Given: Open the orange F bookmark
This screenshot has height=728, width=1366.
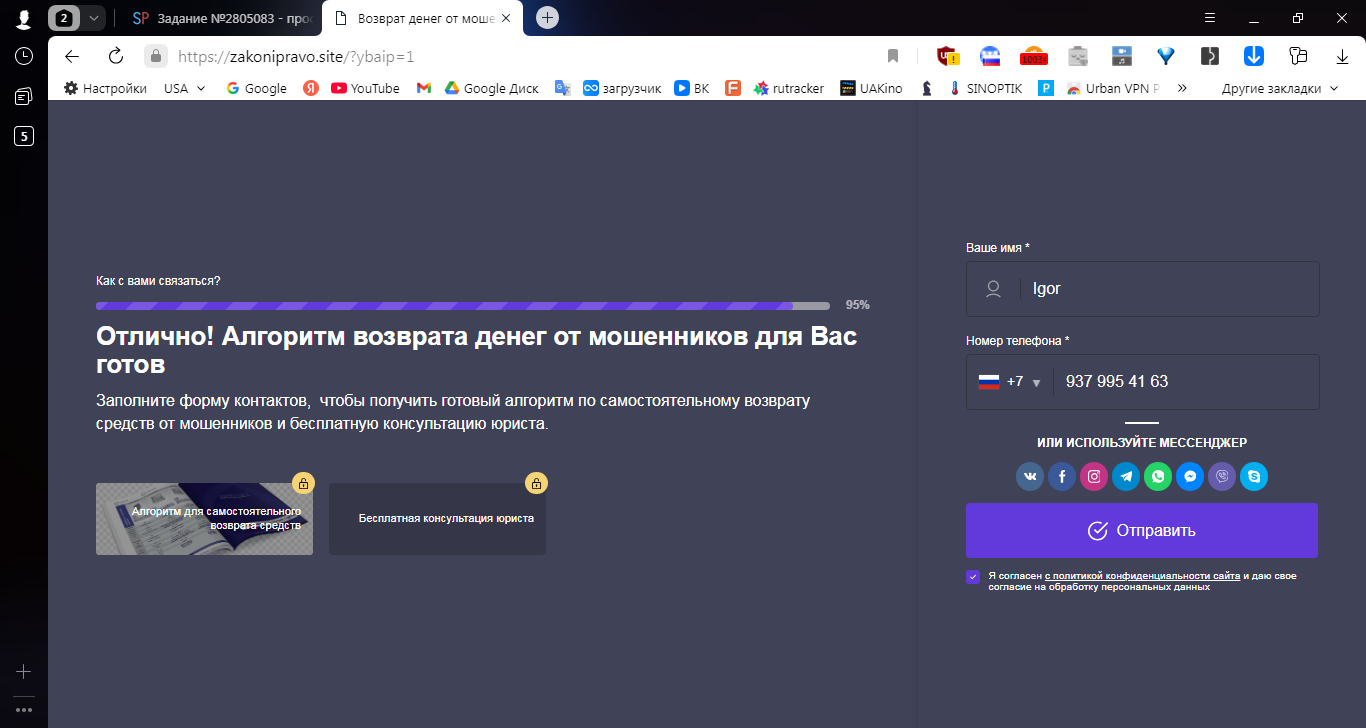Looking at the screenshot, I should (733, 88).
